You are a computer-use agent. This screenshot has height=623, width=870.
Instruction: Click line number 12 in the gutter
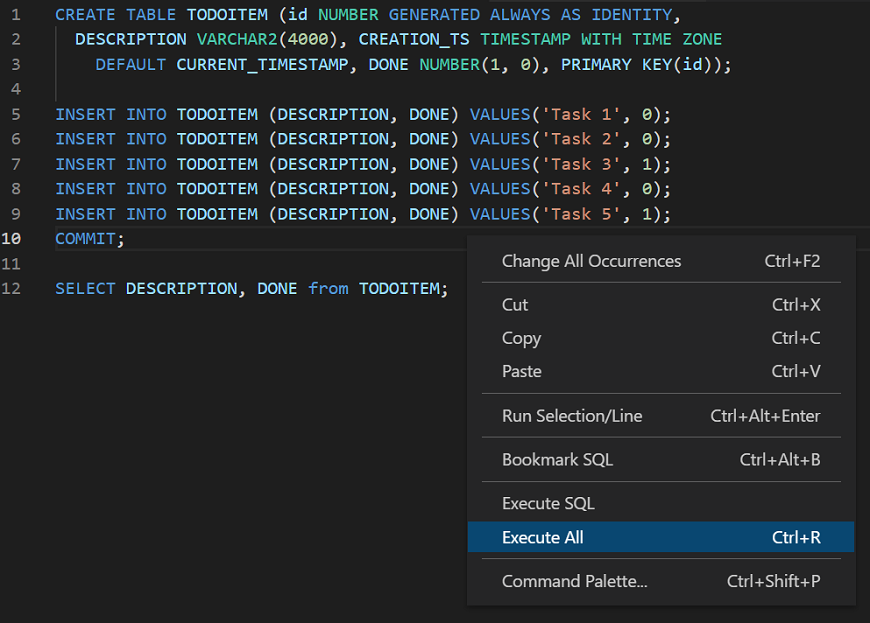(x=12, y=288)
